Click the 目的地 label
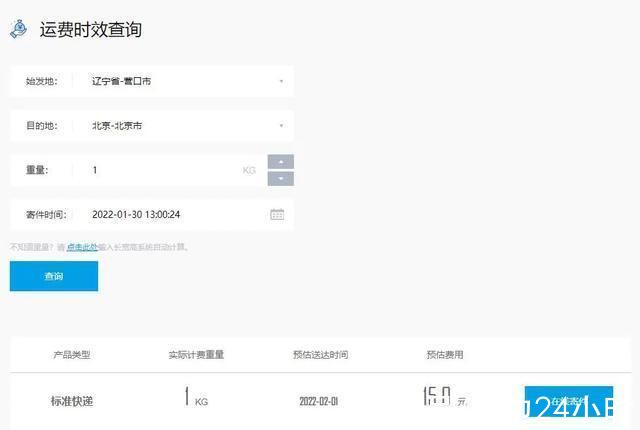640x430 pixels. click(42, 126)
